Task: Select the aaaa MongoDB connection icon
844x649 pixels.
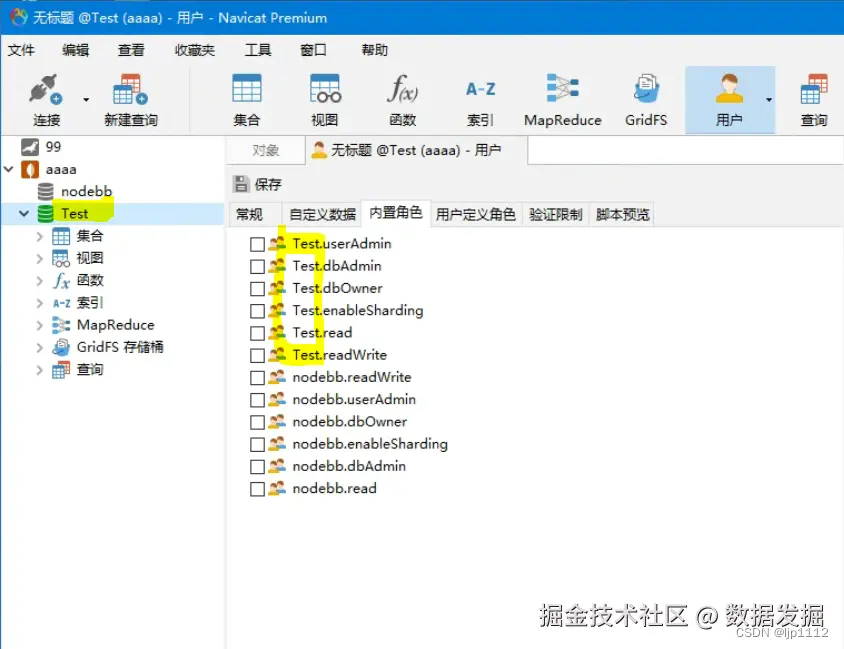Action: [30, 170]
